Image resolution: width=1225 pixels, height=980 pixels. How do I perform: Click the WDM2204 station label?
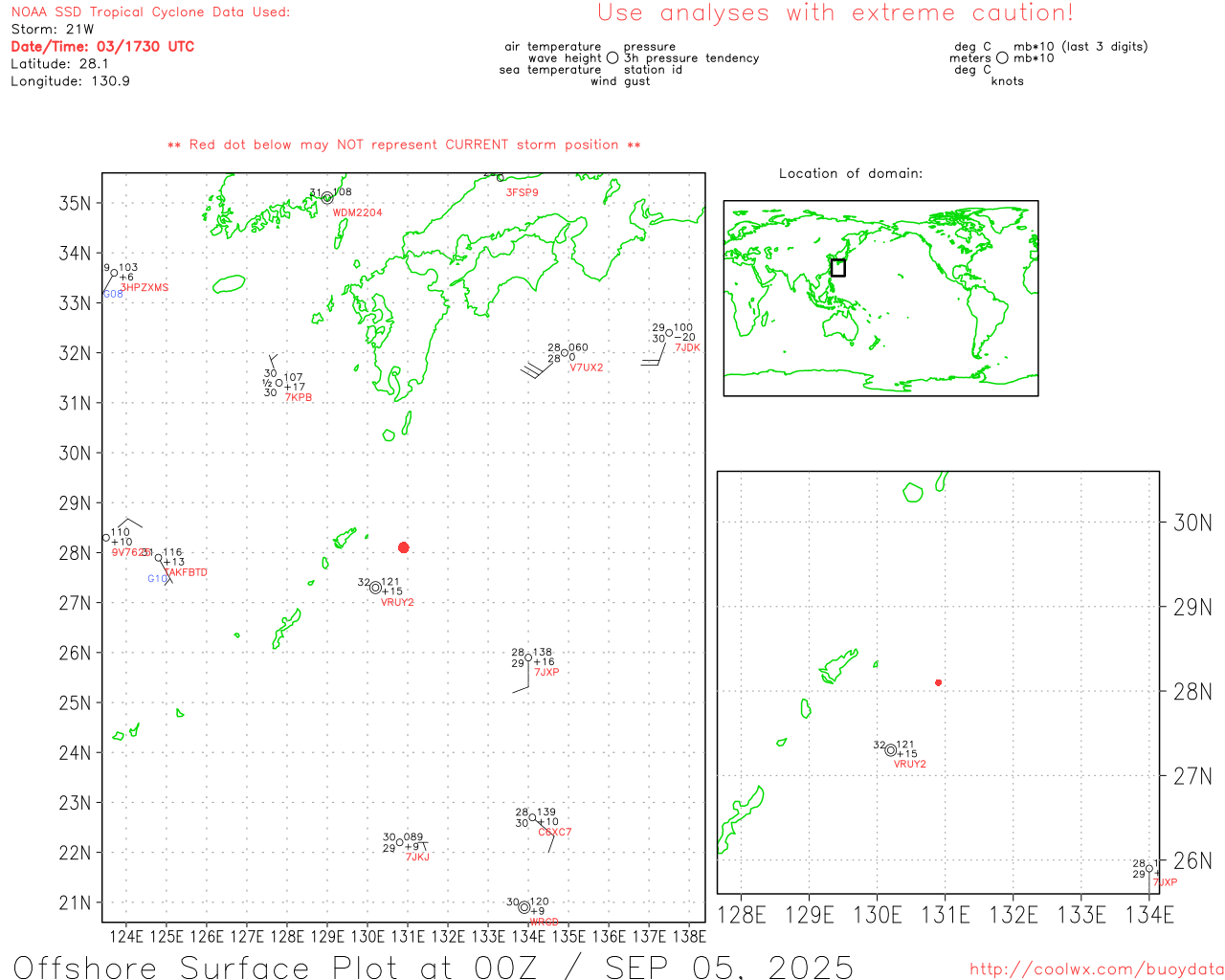357,212
